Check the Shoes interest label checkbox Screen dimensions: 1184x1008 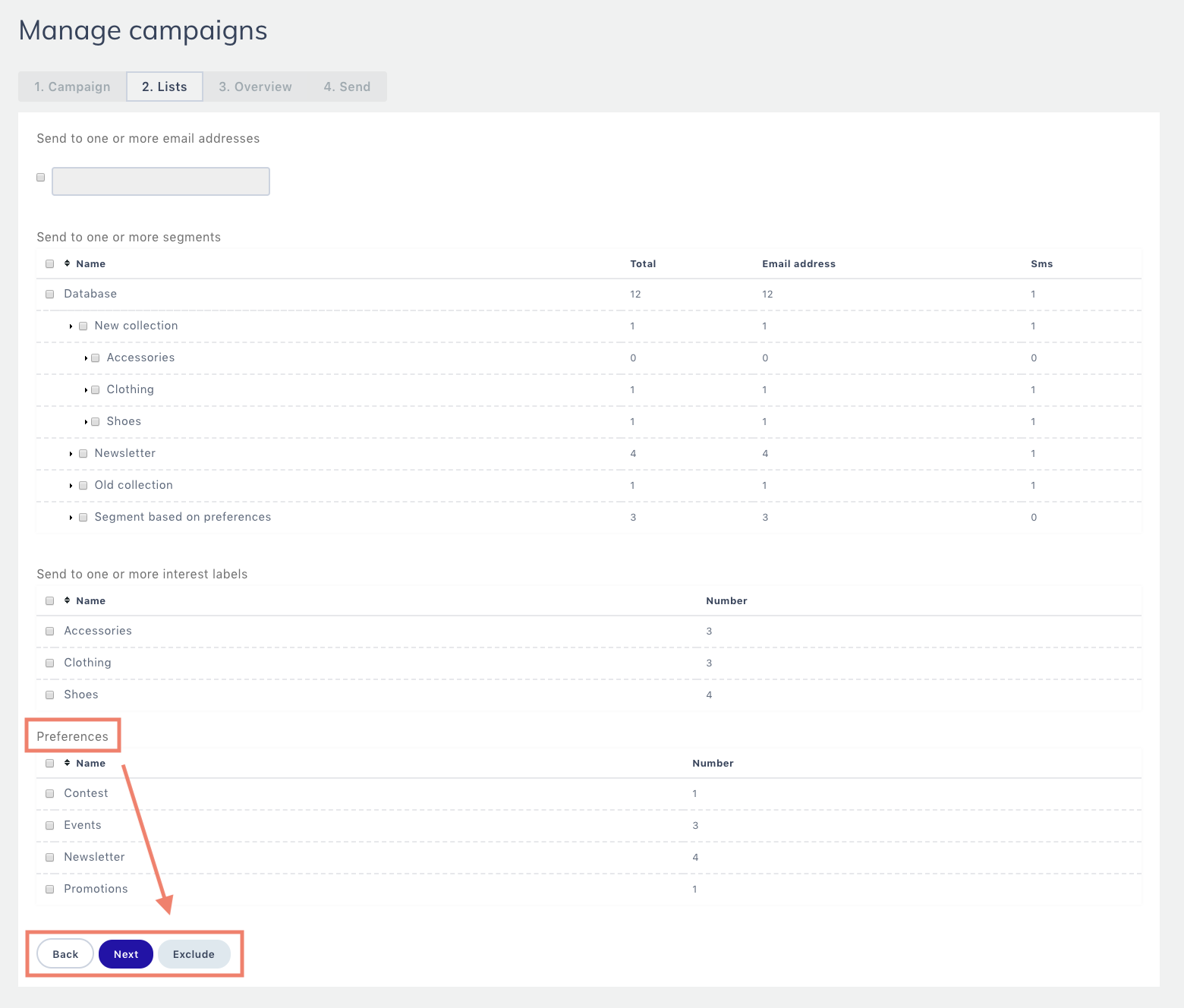pyautogui.click(x=50, y=695)
